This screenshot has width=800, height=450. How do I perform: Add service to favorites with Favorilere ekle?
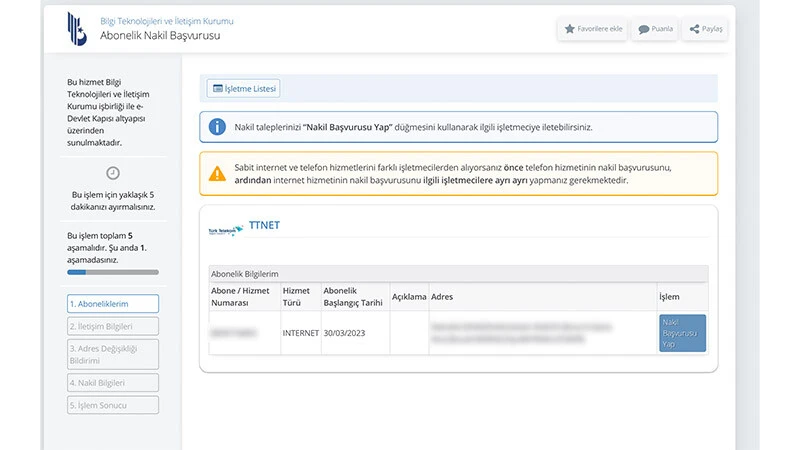coord(592,29)
